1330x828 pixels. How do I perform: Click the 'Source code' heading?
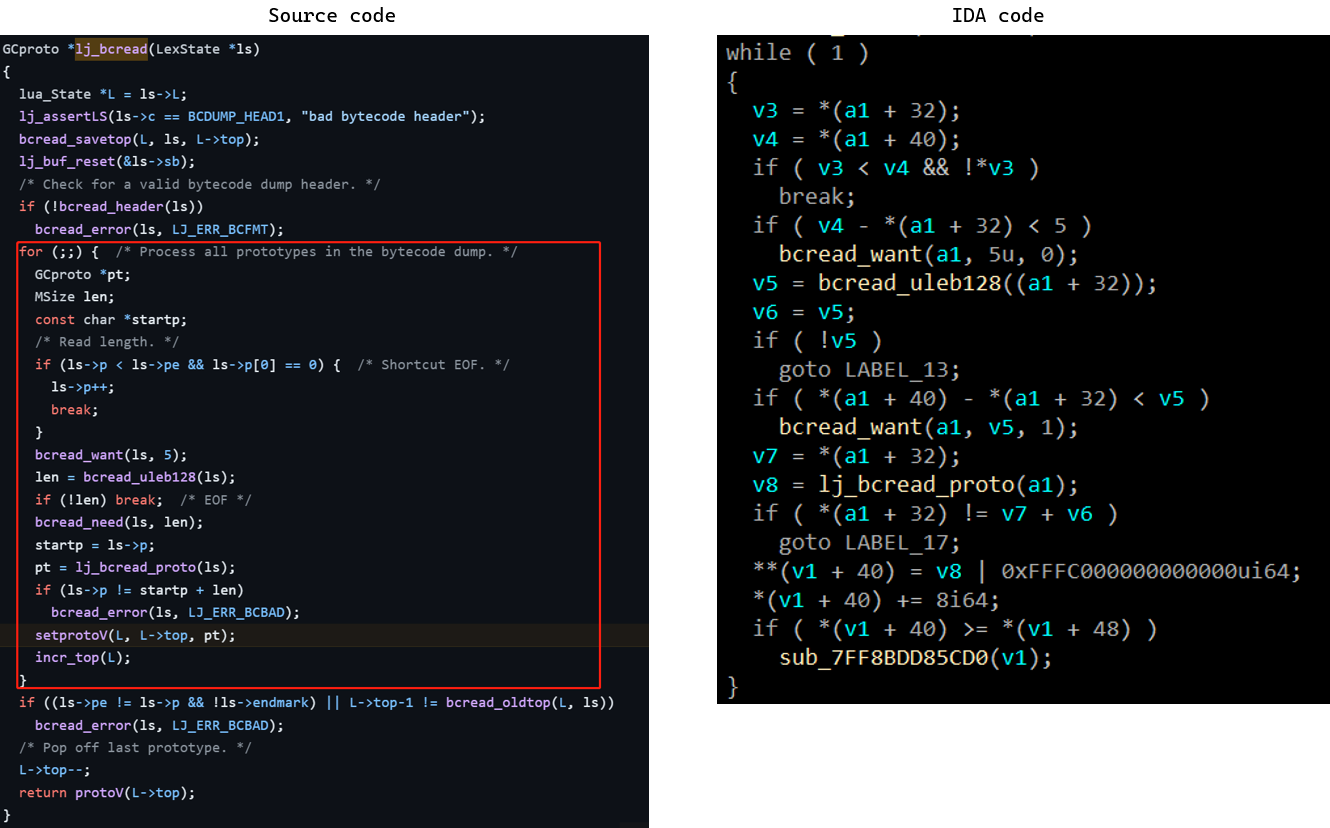point(332,15)
